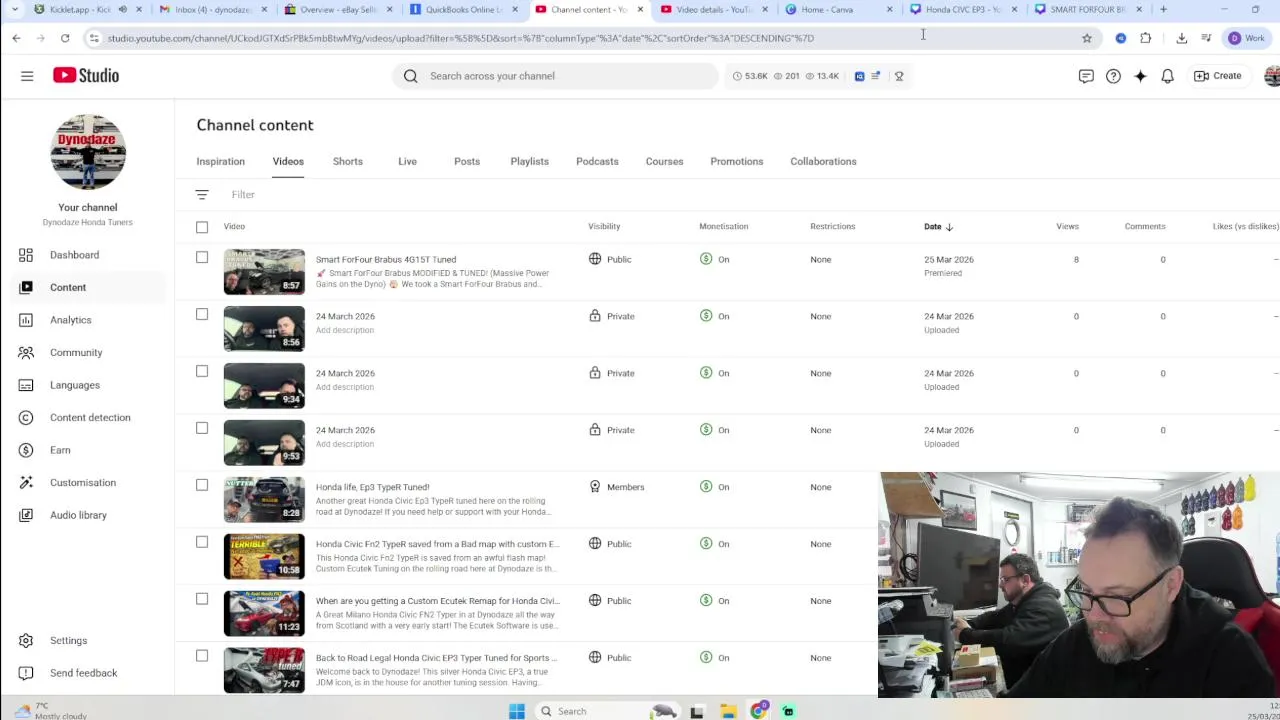Click the YouTube Studio logo

(x=86, y=75)
